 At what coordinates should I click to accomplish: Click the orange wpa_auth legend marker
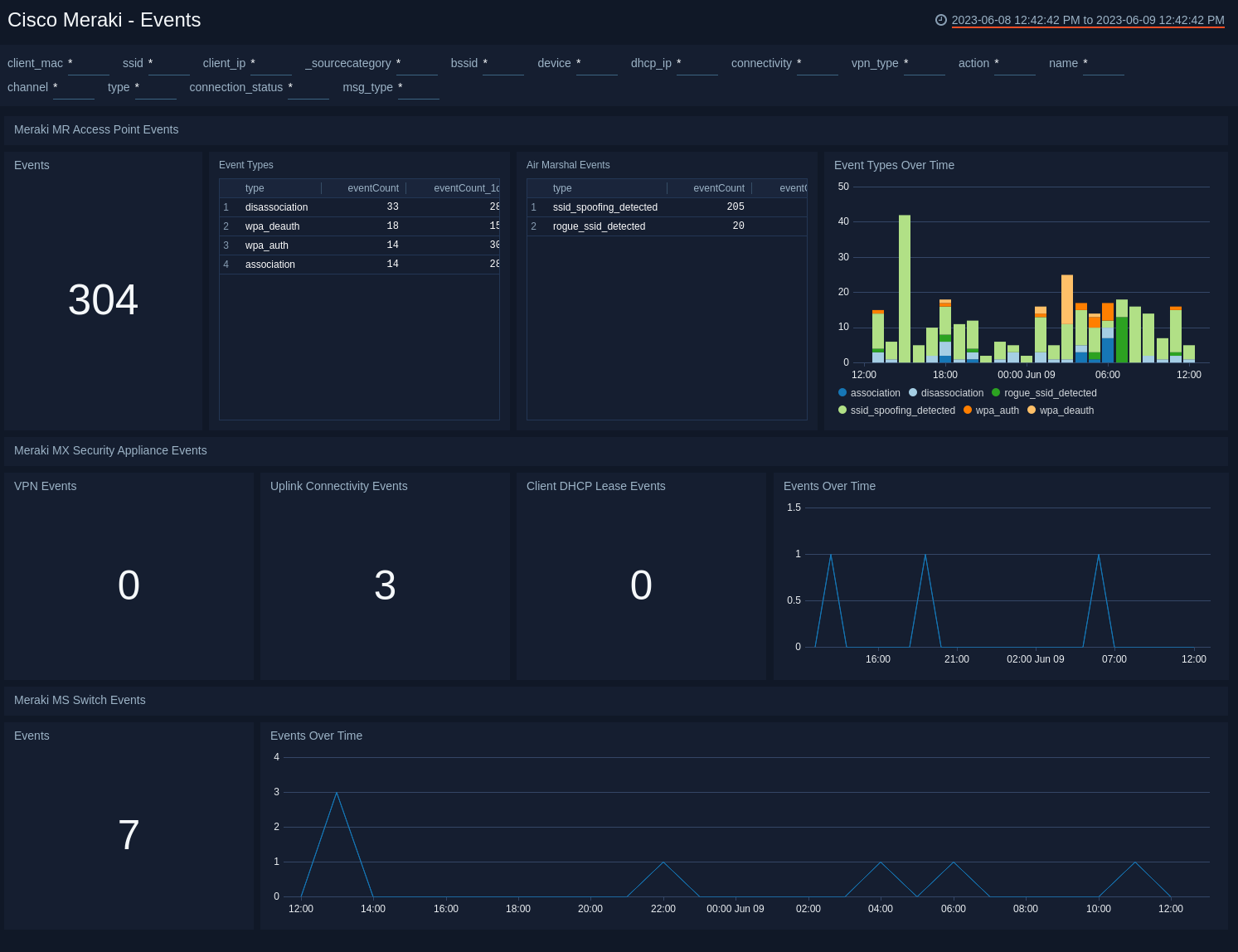pyautogui.click(x=967, y=410)
